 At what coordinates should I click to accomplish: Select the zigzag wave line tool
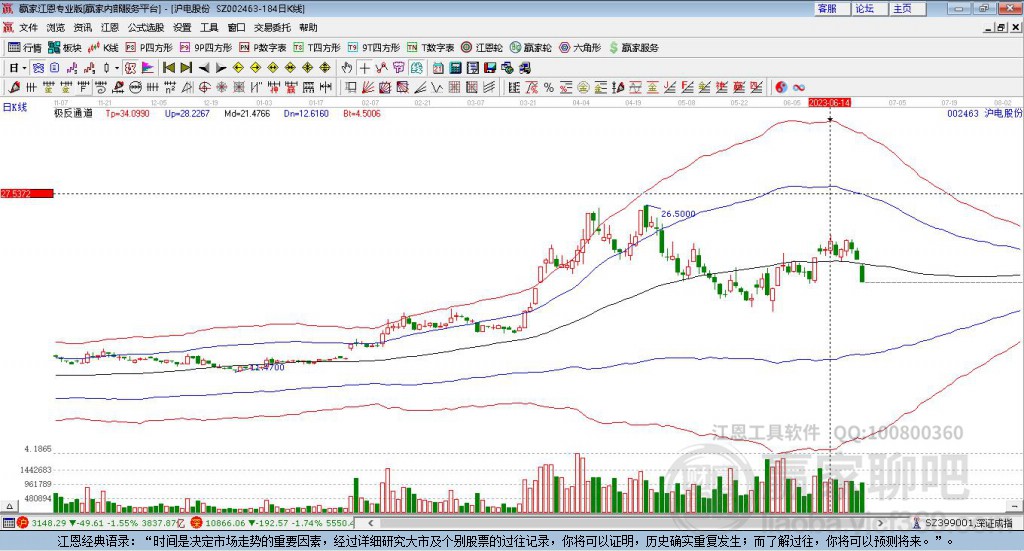click(437, 87)
